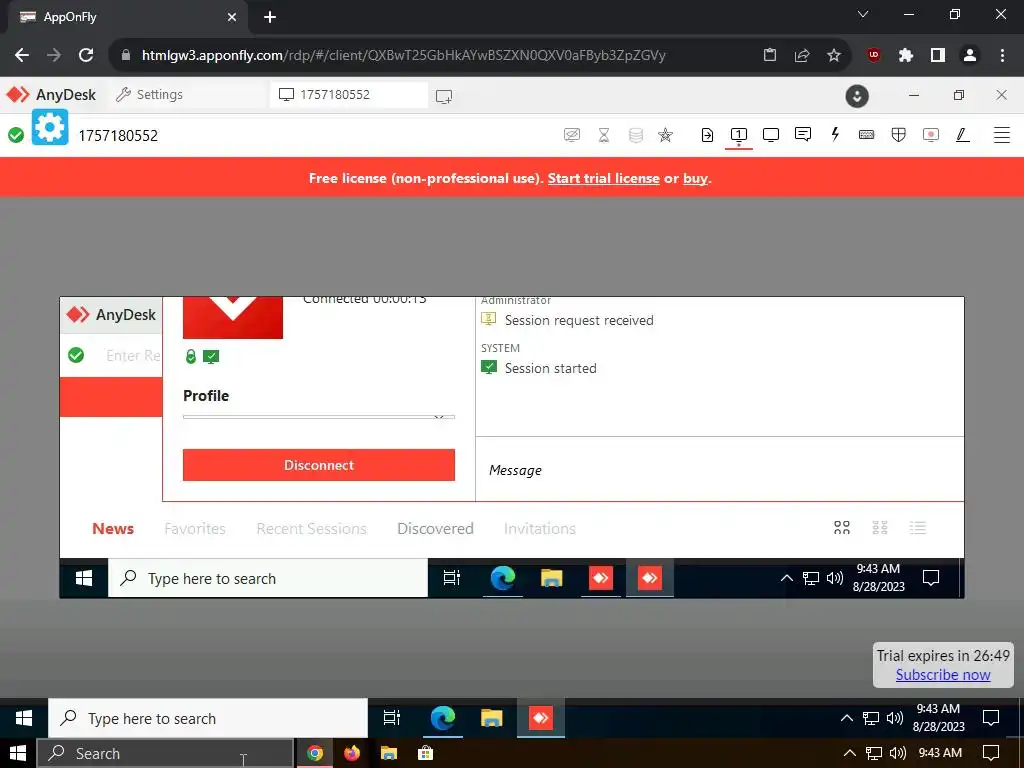This screenshot has height=768, width=1024.
Task: Click the buy link in red banner
Action: (x=695, y=178)
